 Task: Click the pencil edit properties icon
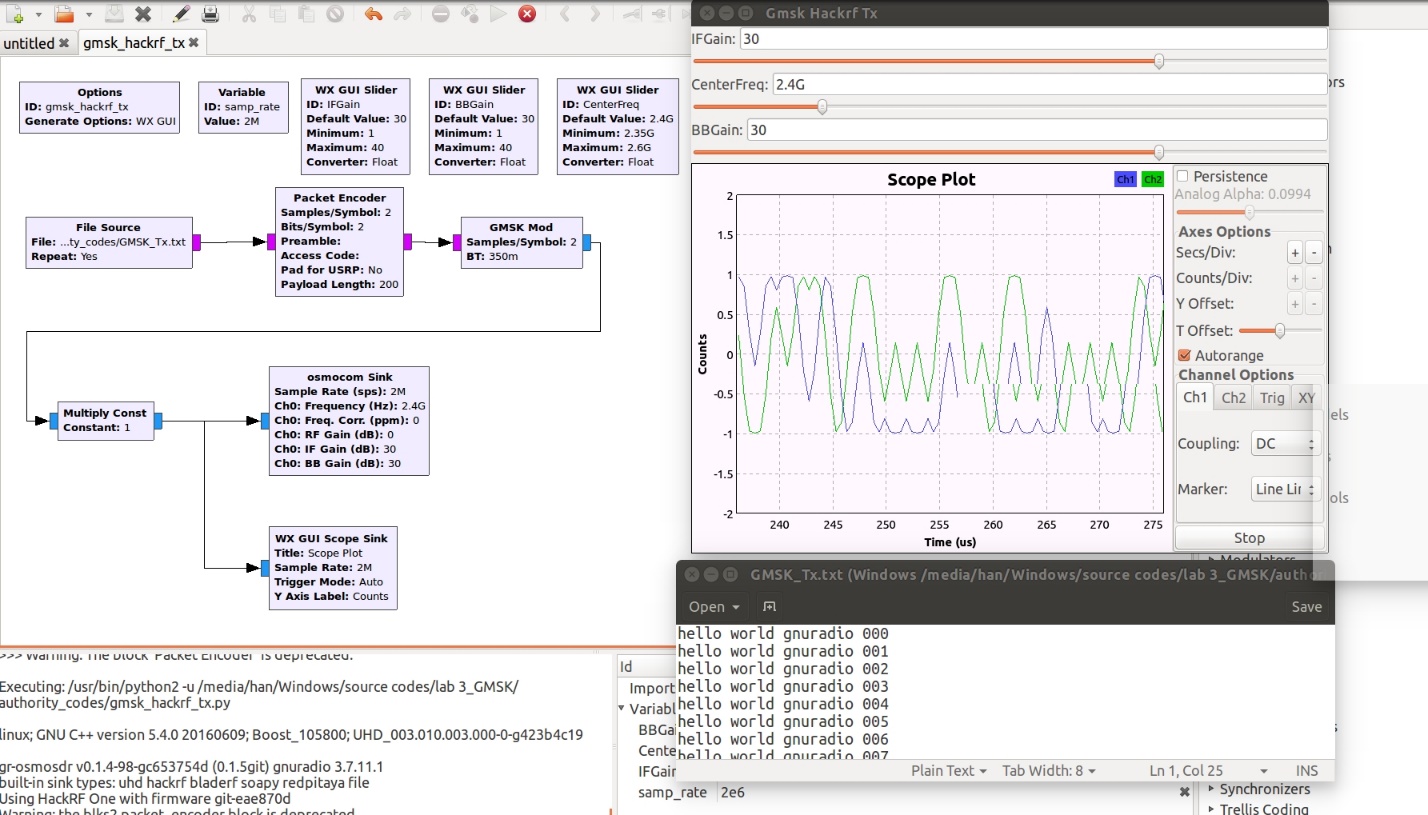click(181, 14)
